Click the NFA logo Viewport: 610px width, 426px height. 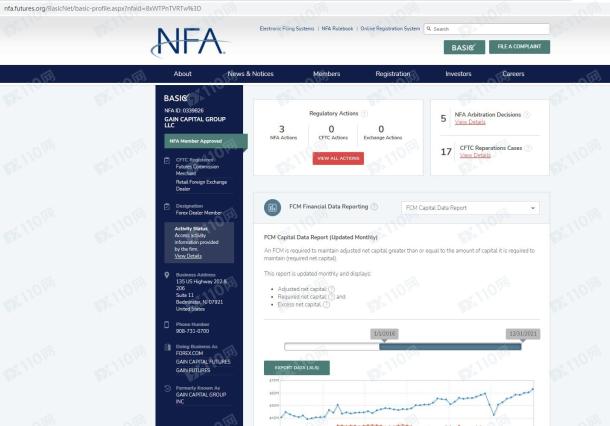(x=189, y=42)
